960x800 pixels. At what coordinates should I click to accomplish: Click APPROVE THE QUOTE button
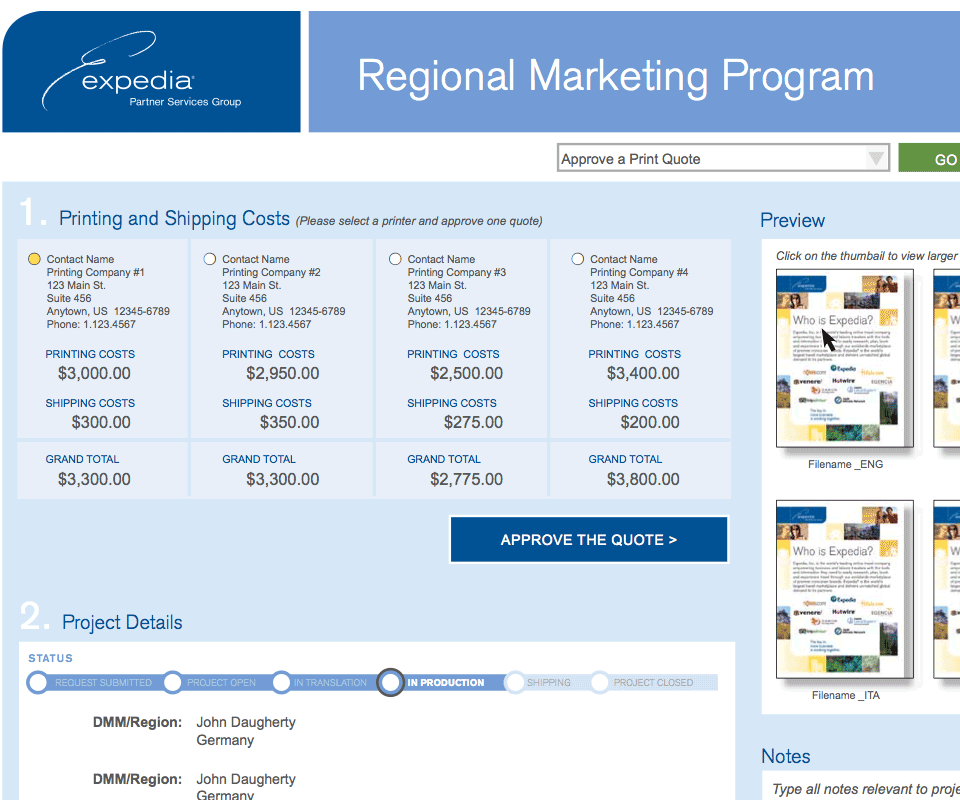pyautogui.click(x=588, y=540)
